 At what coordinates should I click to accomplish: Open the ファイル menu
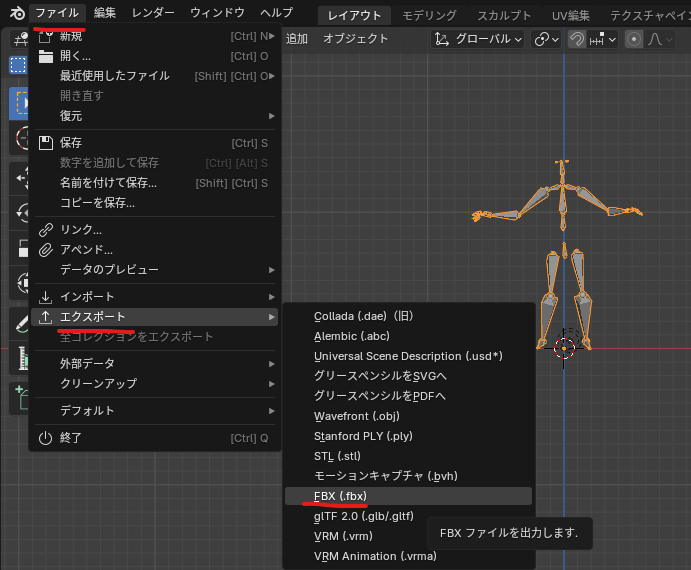pyautogui.click(x=57, y=13)
